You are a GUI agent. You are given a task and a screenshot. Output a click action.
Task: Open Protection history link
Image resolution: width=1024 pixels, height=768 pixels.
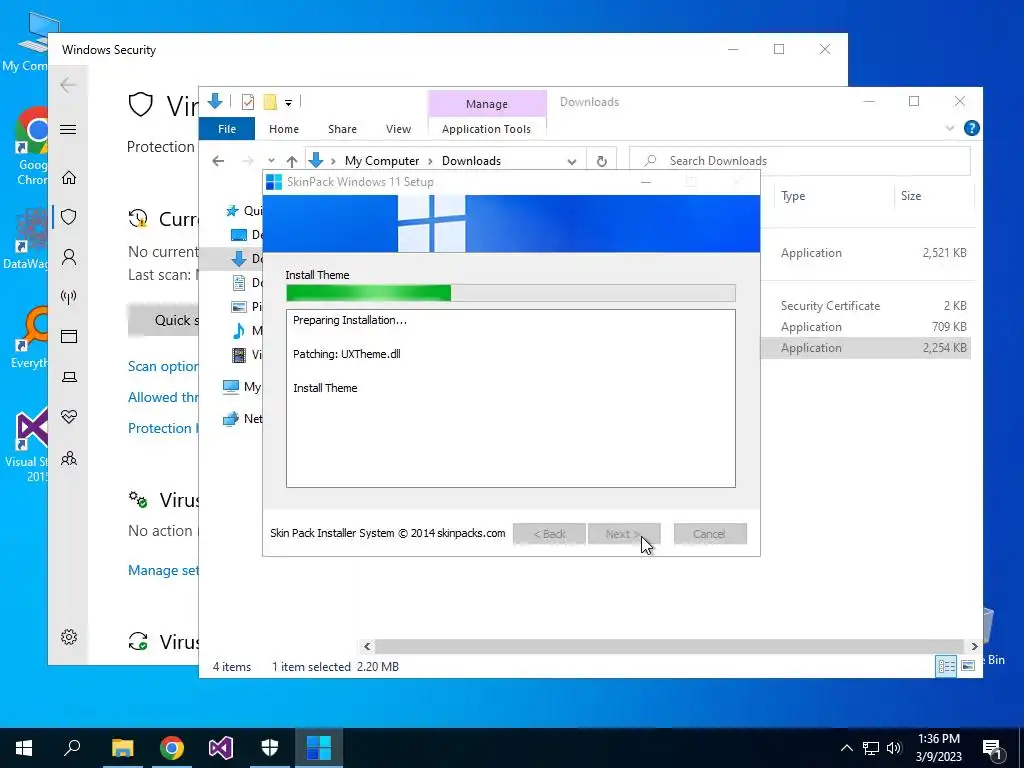[163, 428]
